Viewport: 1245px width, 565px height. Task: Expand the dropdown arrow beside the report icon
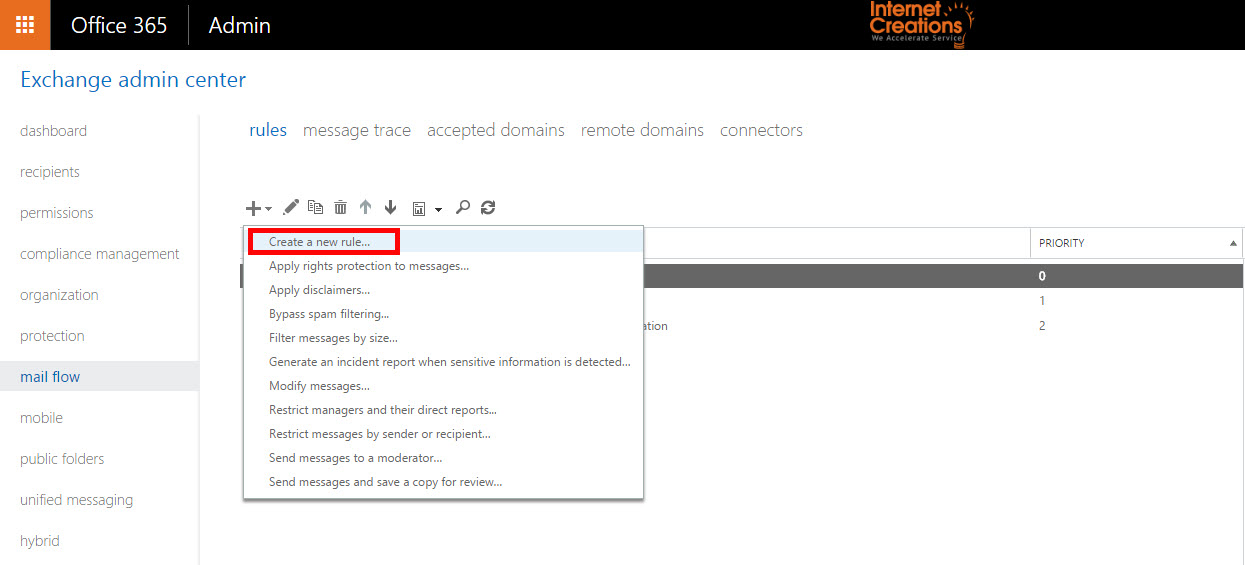[438, 210]
